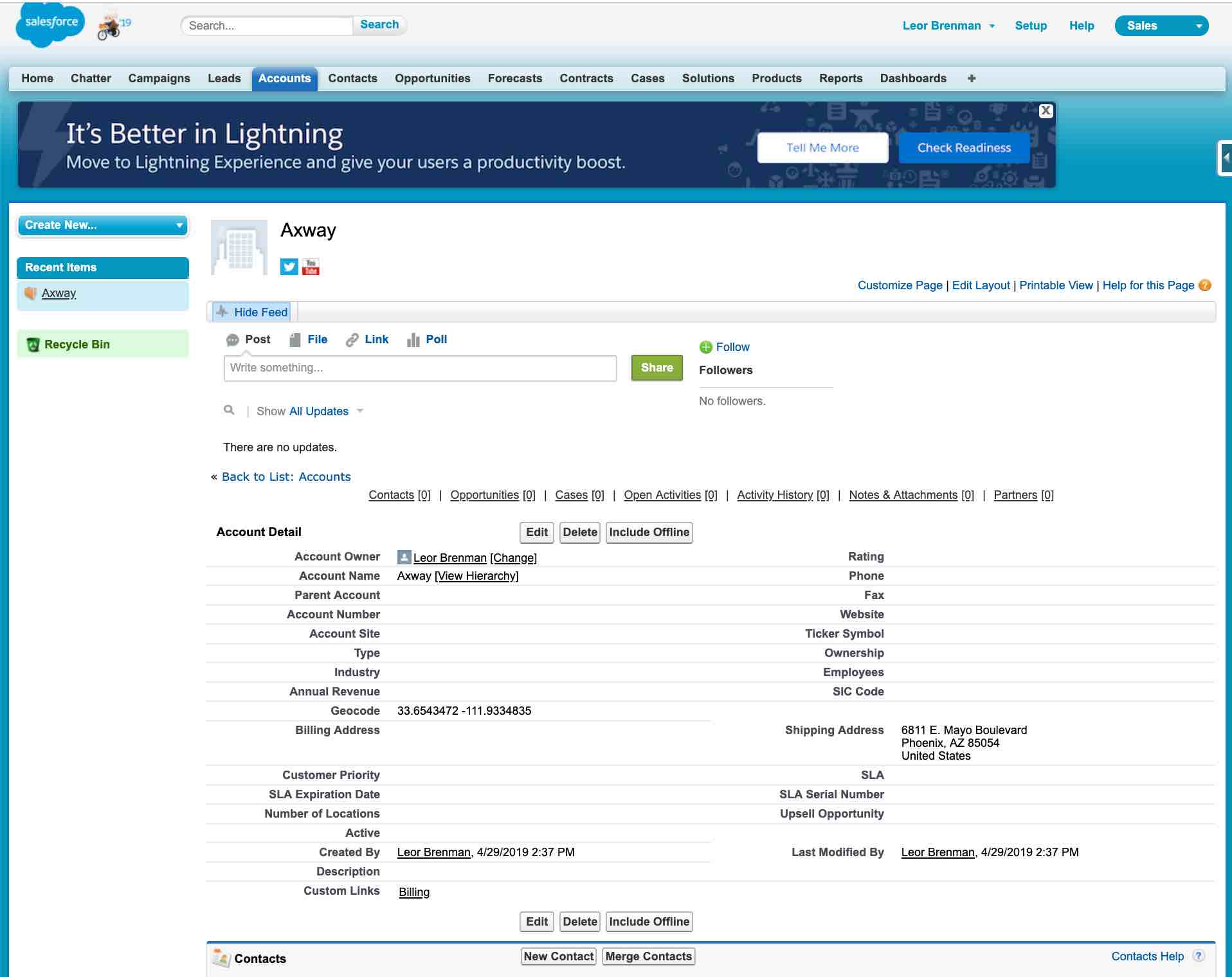This screenshot has width=1232, height=977.
Task: Jump to the Partners related list
Action: (1015, 495)
